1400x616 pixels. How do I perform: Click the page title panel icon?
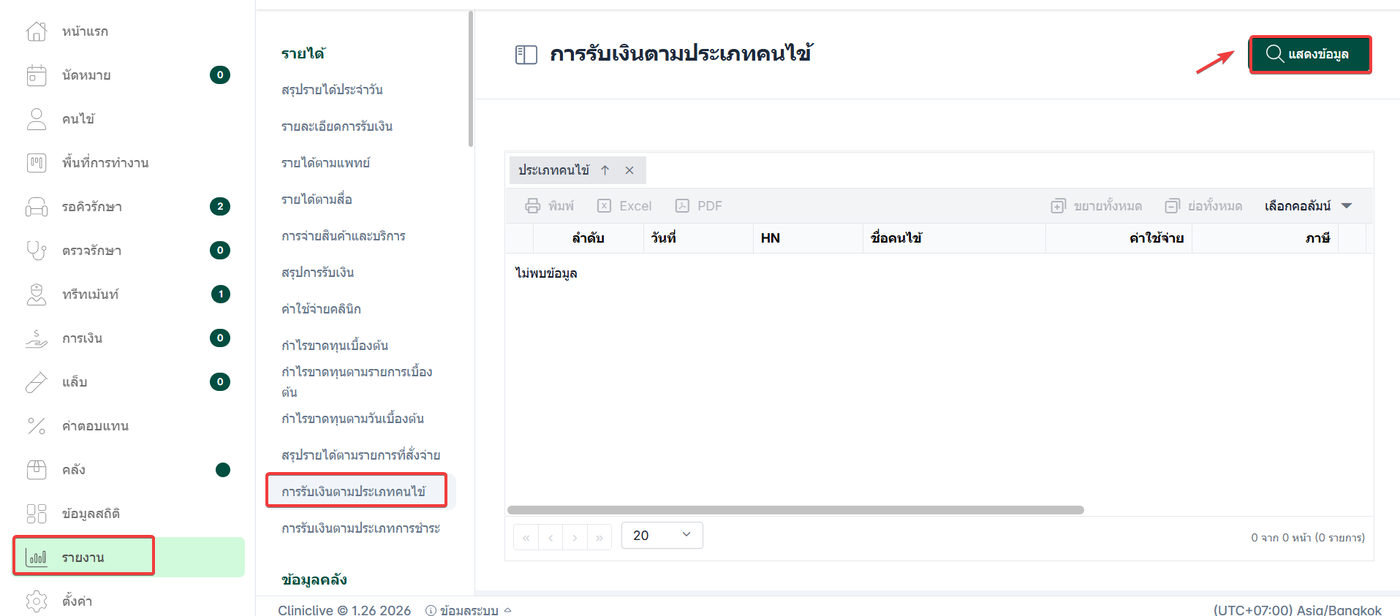[526, 55]
